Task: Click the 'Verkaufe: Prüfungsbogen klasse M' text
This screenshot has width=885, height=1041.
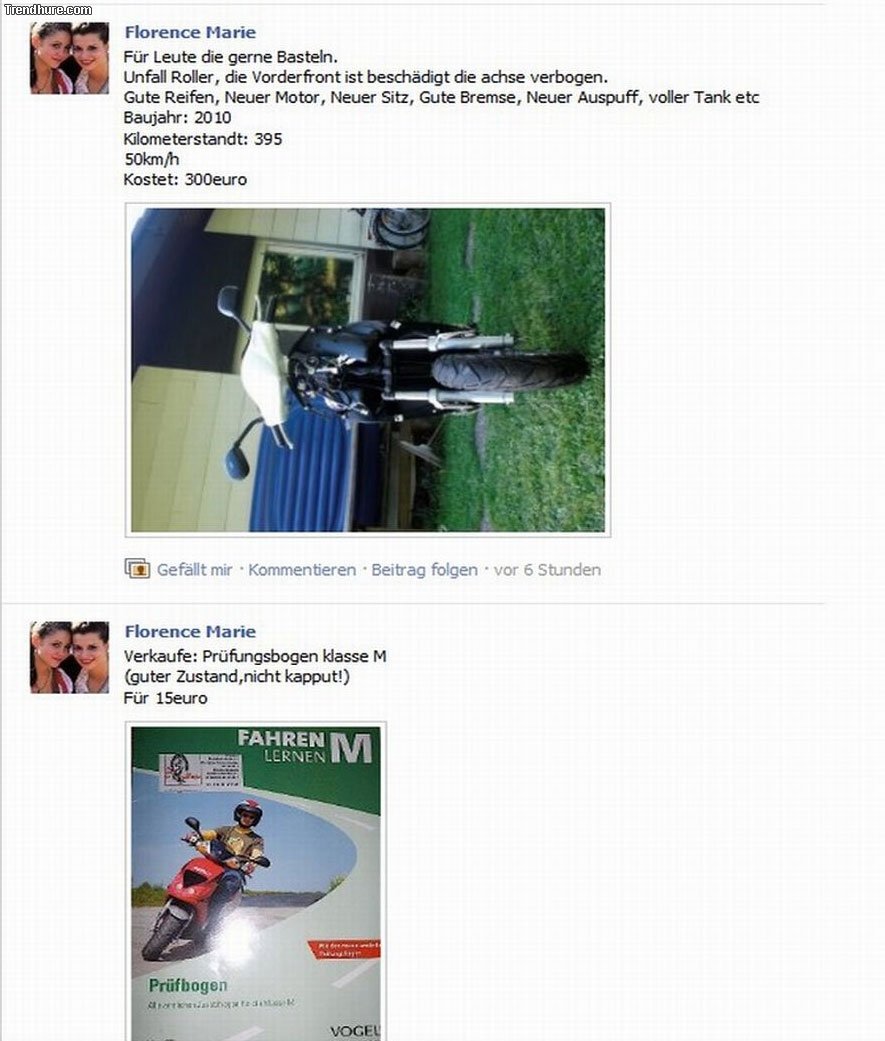Action: coord(255,656)
